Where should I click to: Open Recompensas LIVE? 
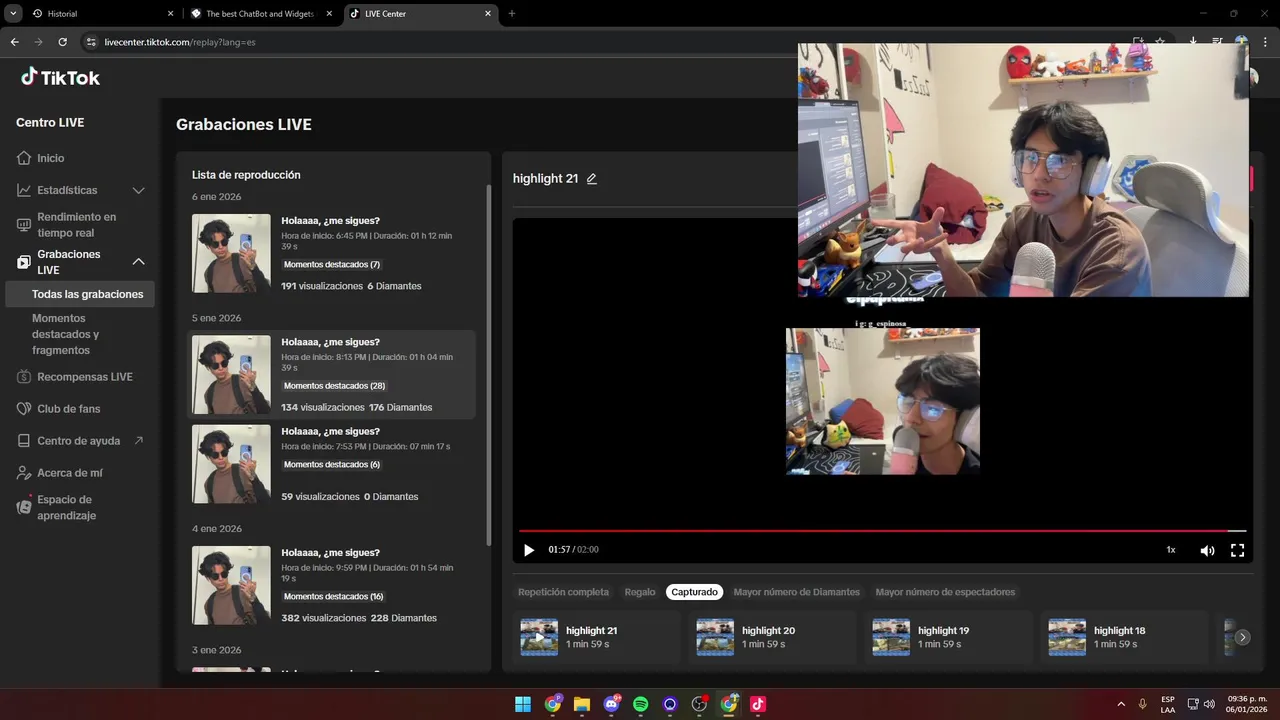[x=77, y=377]
